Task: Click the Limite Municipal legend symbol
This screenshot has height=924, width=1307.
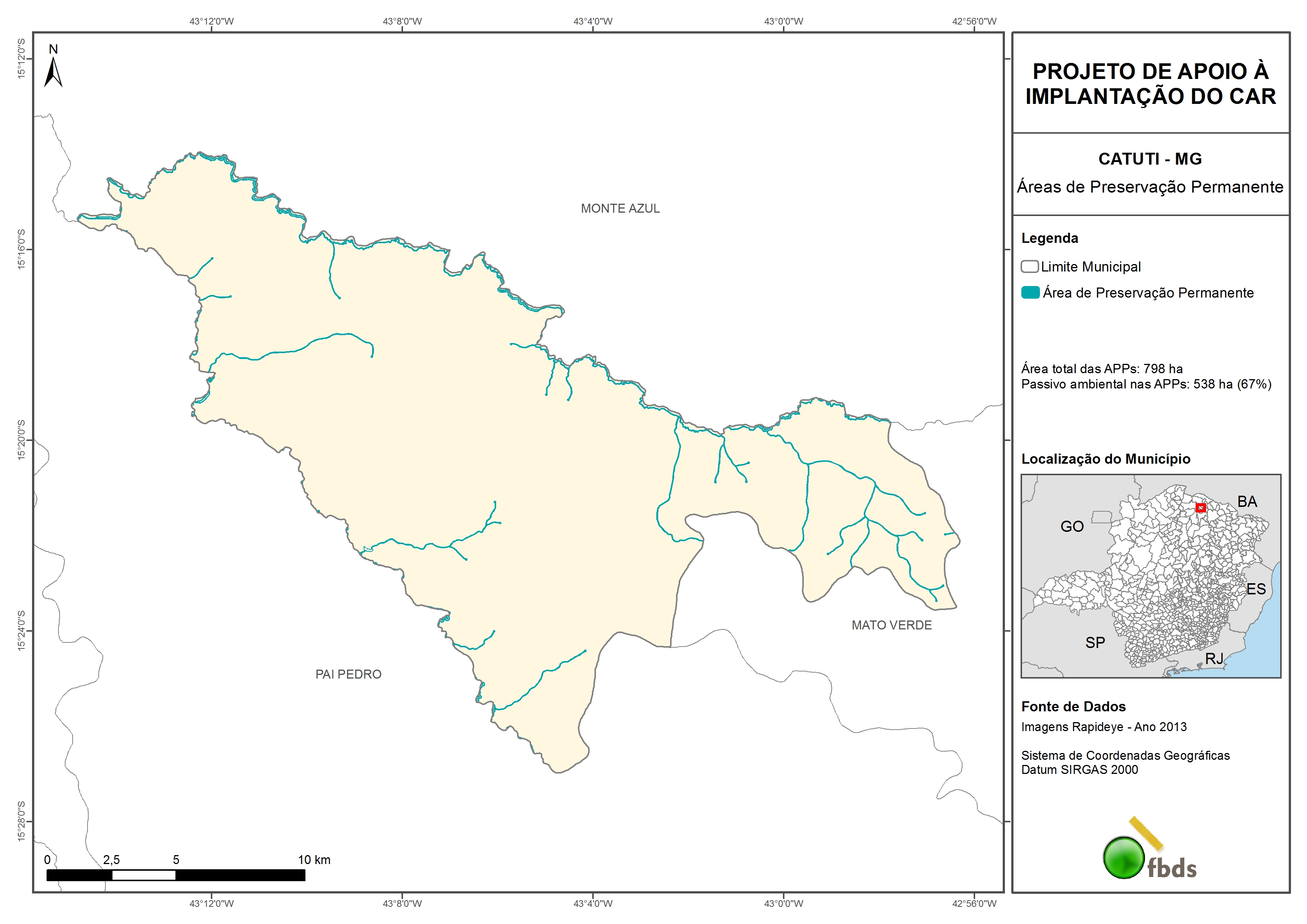Action: (1029, 266)
